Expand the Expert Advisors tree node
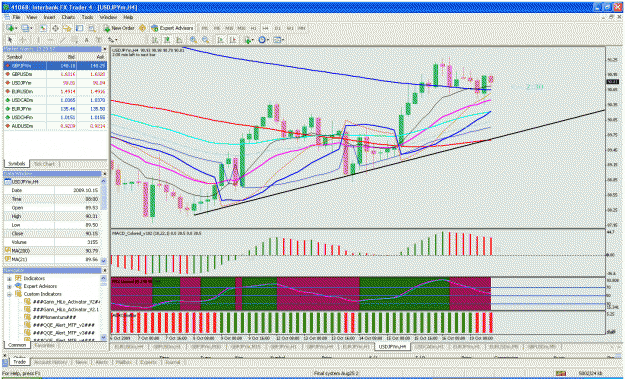Screen dimensions: 625x379 pos(10,286)
